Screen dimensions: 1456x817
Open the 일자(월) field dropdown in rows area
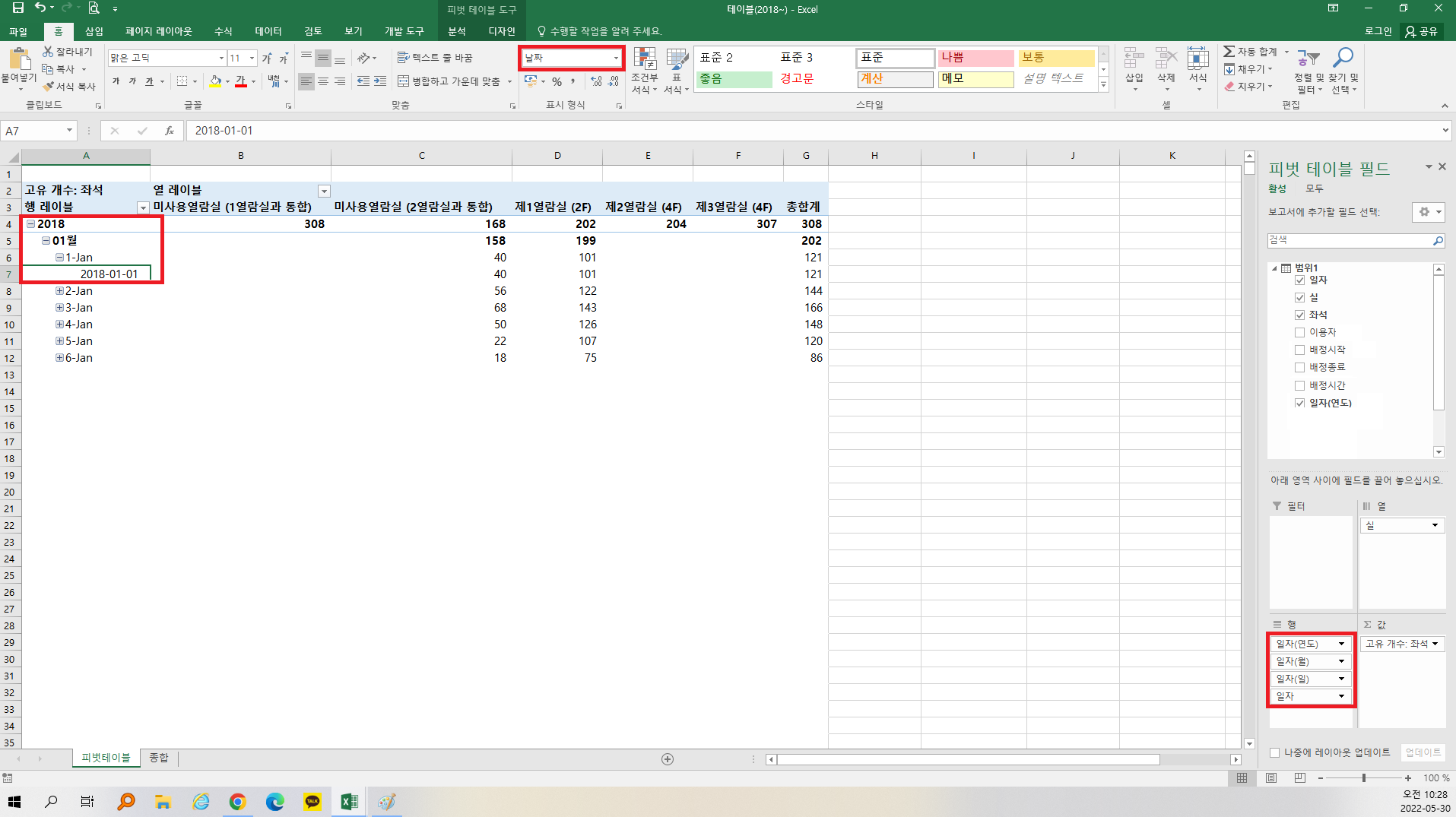tap(1342, 661)
